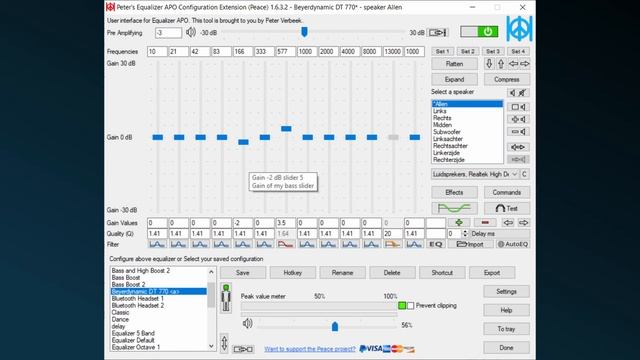Follow the Want to support the Peace project link
The height and width of the screenshot is (360, 640).
[310, 349]
